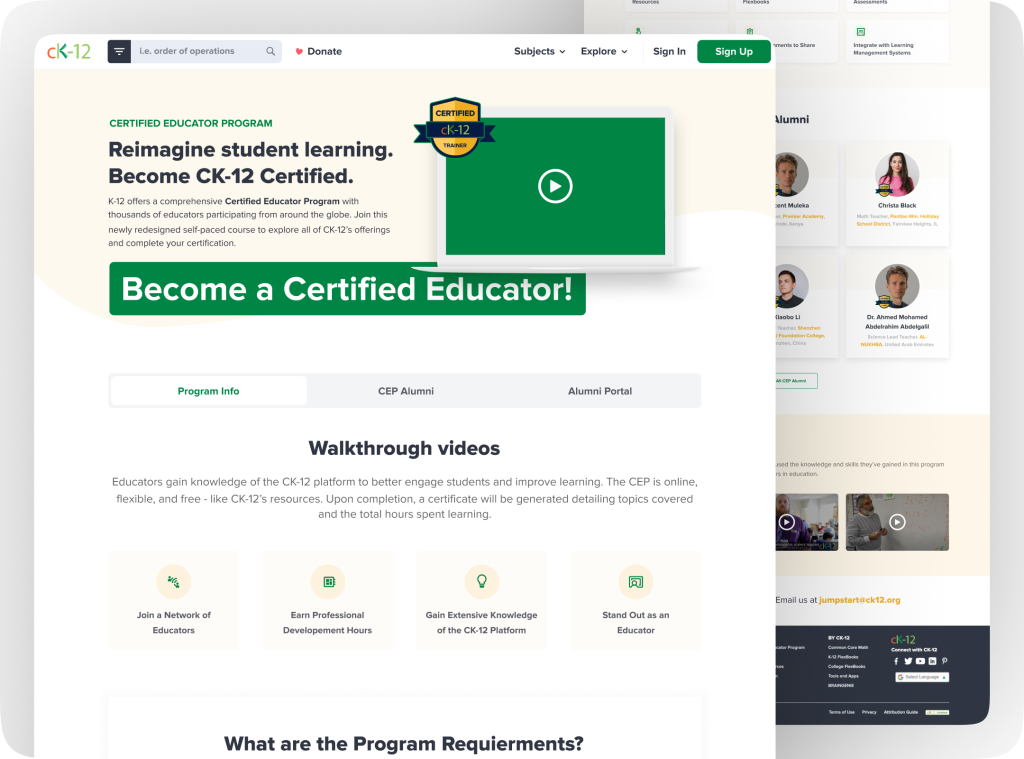
Task: Click the magnifier search icon
Action: pyautogui.click(x=270, y=51)
